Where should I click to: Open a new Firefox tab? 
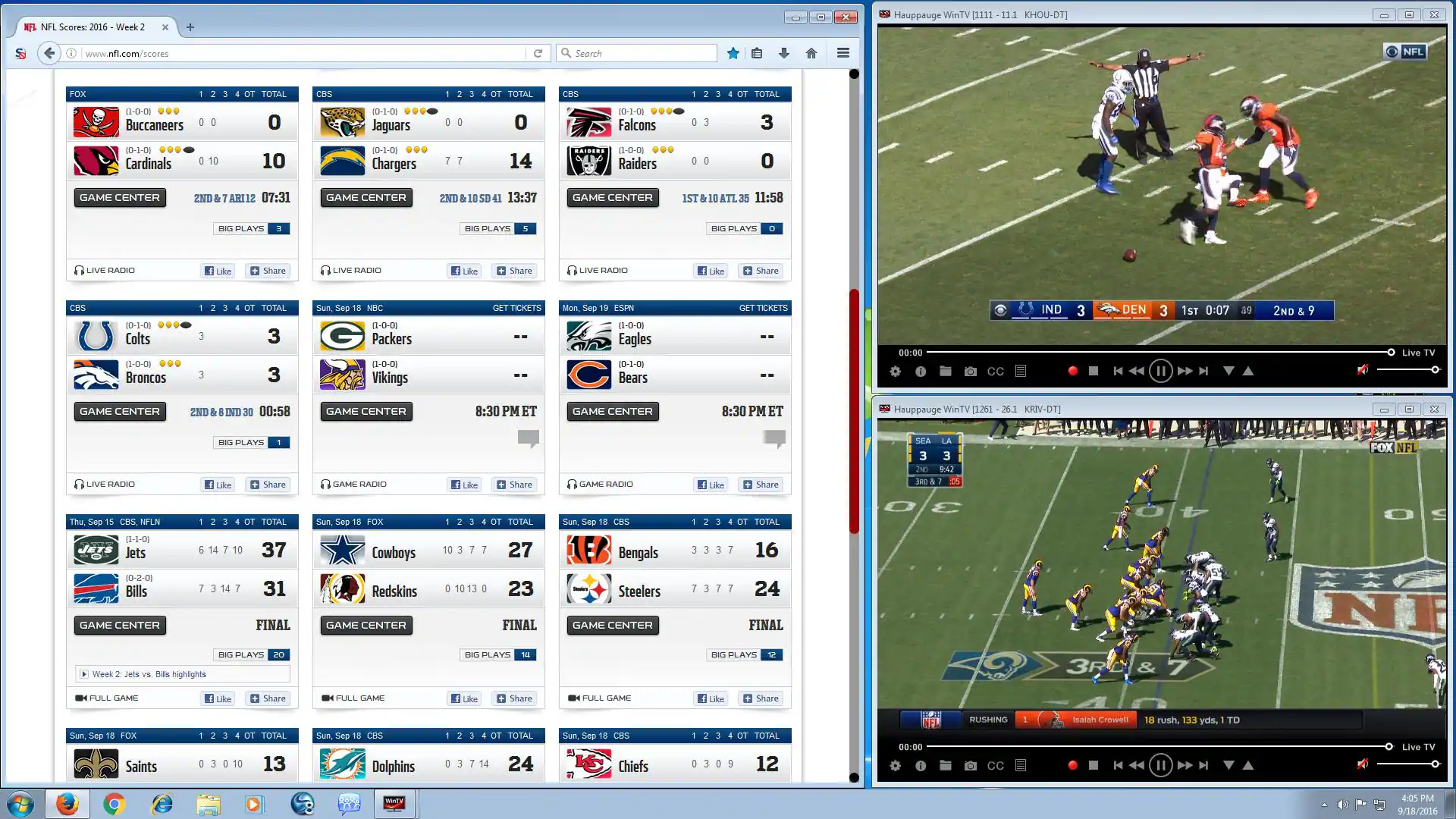[x=190, y=27]
